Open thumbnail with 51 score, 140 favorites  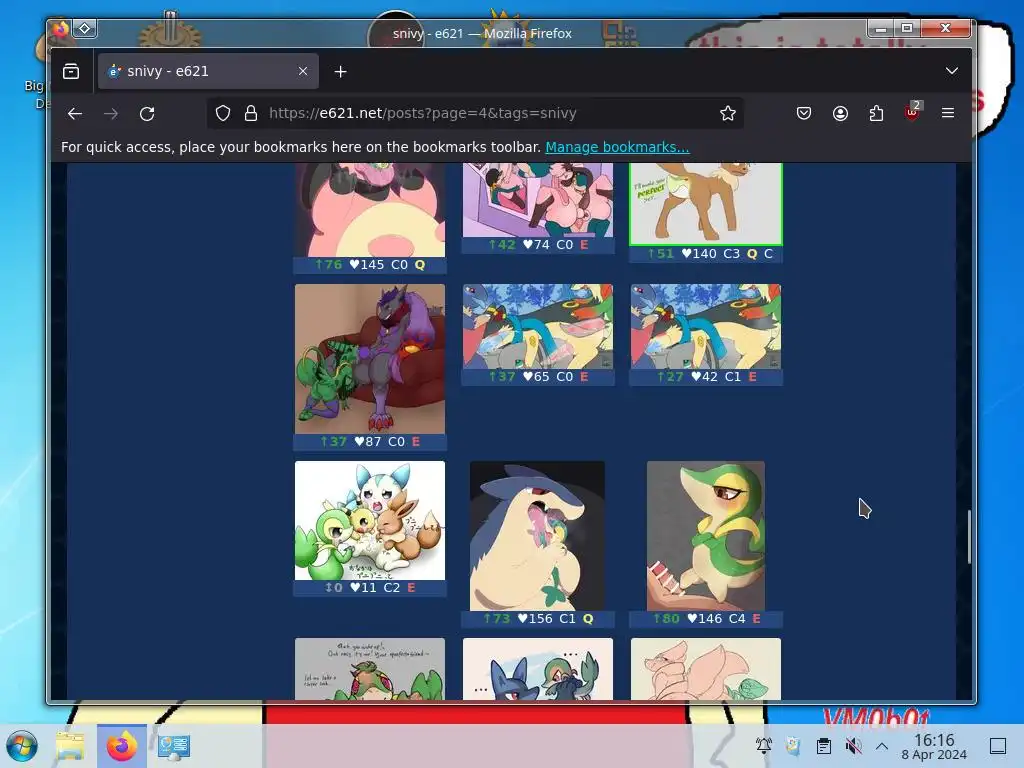coord(705,204)
